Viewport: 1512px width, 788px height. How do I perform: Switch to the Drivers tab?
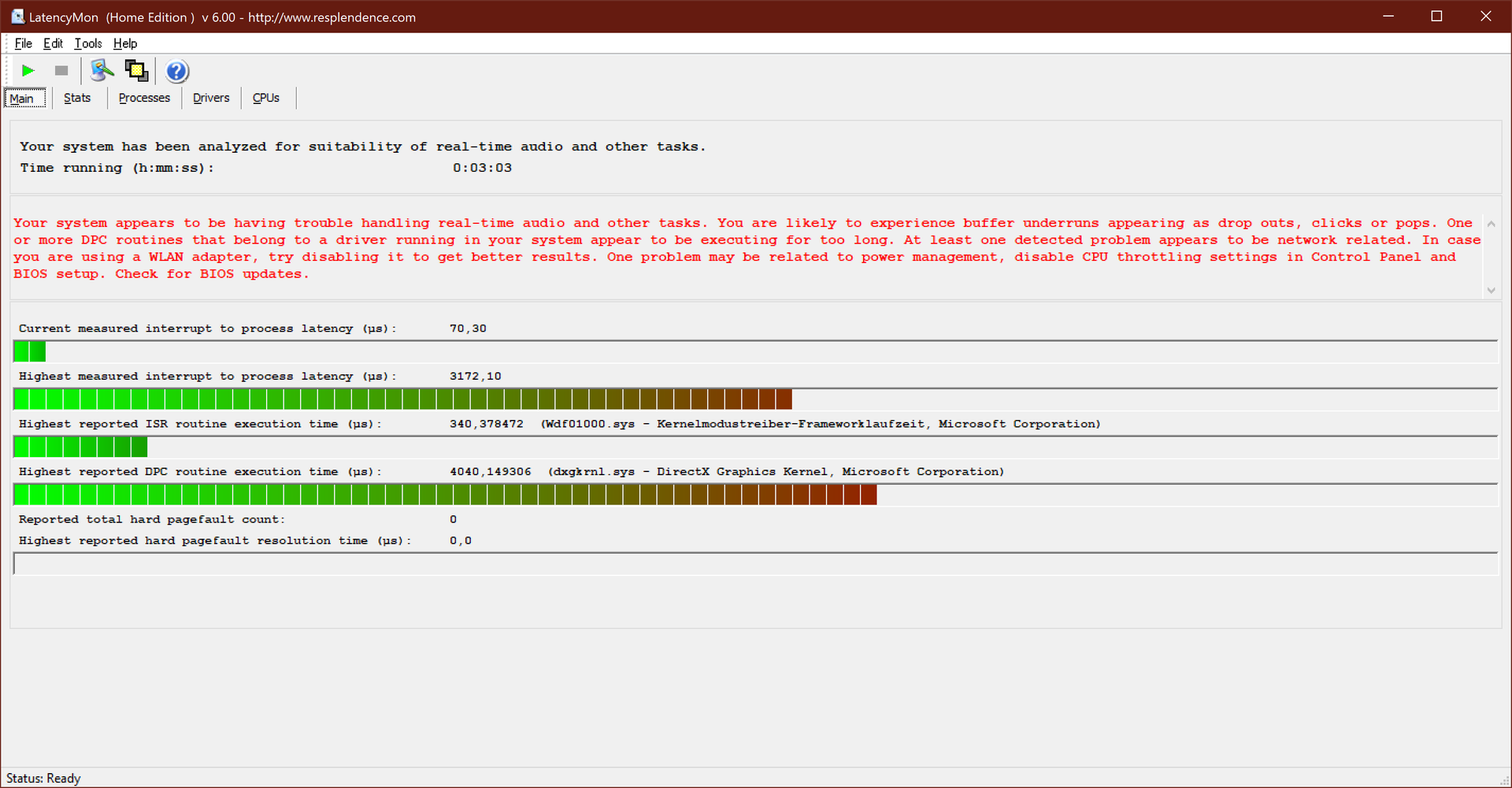[x=211, y=98]
